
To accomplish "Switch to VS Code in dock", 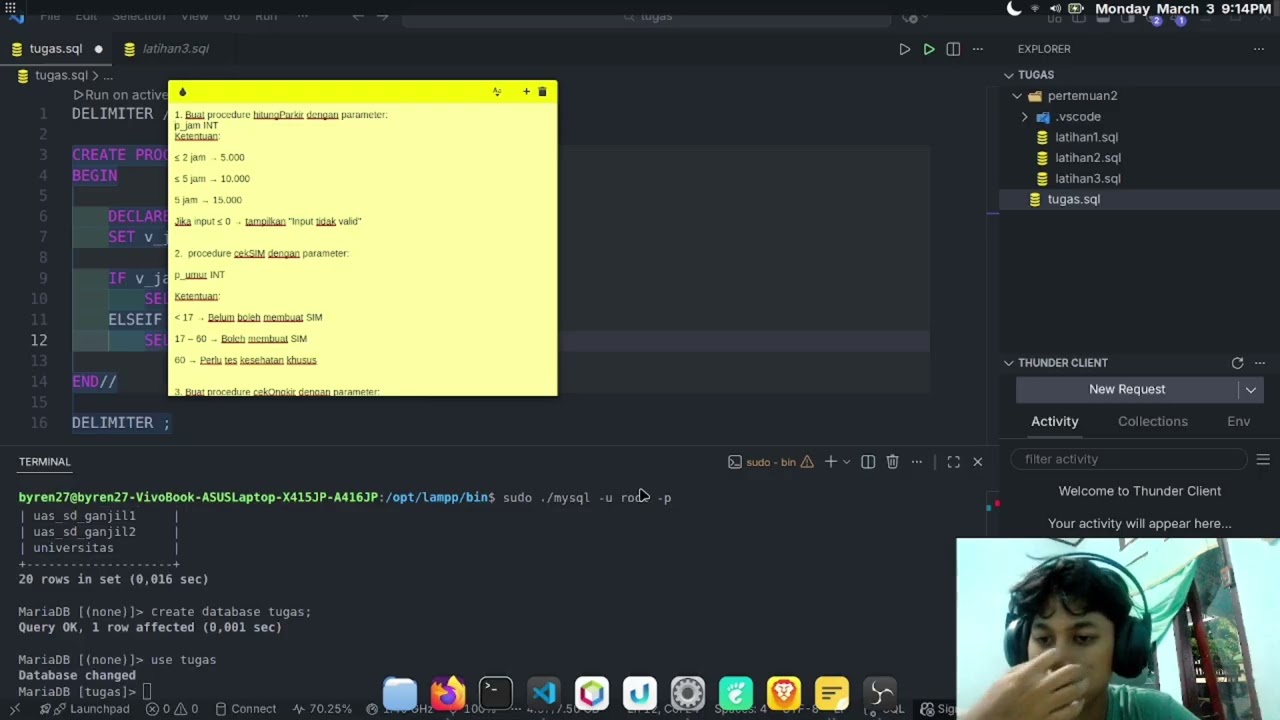I will (543, 693).
